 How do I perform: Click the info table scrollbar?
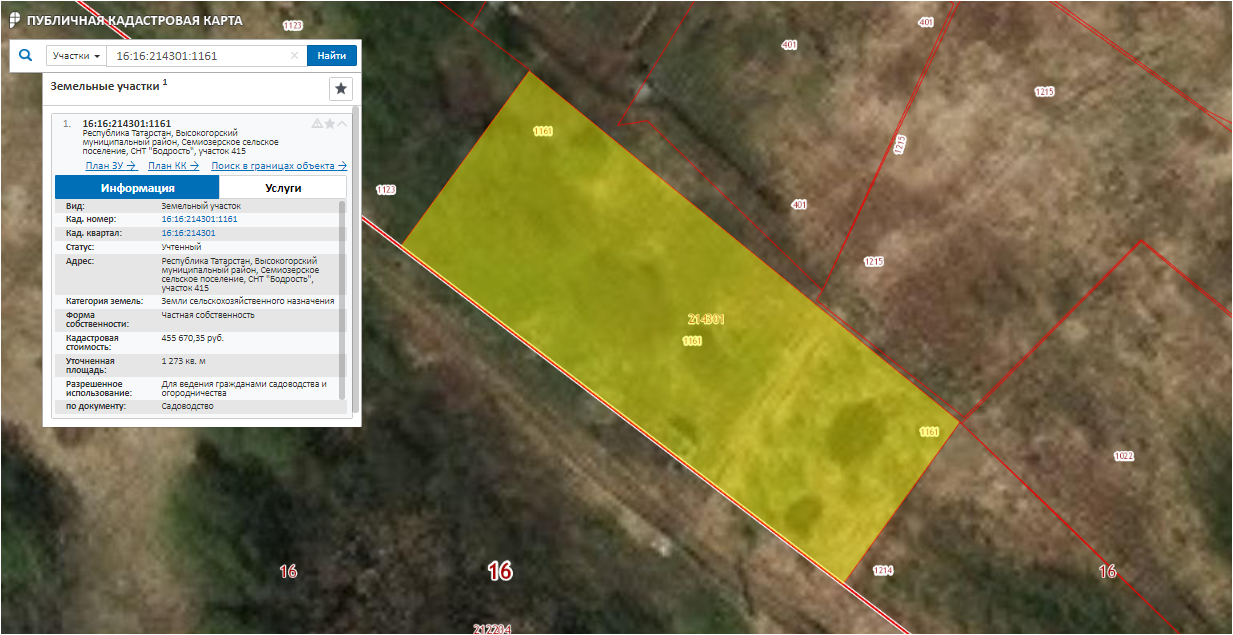342,300
